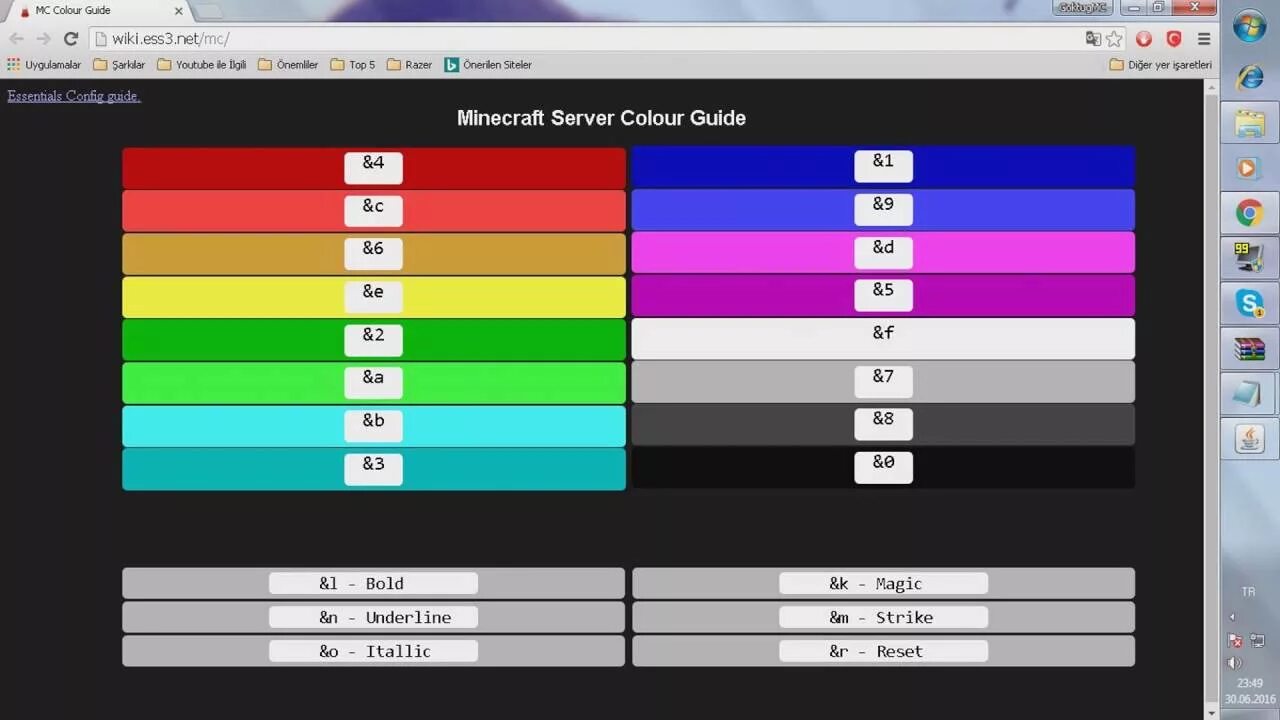Open a new tab button
The height and width of the screenshot is (720, 1280).
pos(209,11)
